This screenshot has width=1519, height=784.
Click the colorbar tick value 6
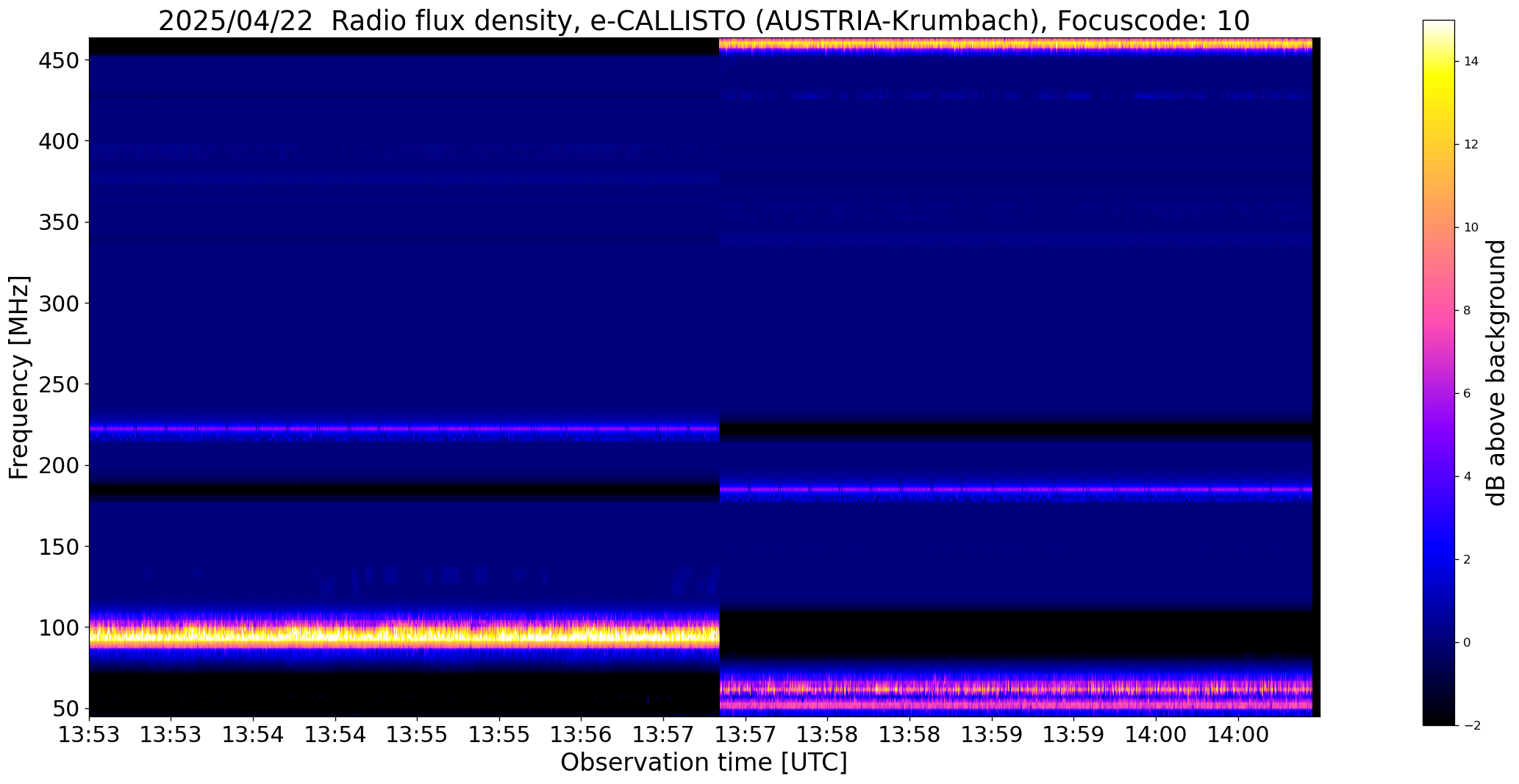(1468, 394)
